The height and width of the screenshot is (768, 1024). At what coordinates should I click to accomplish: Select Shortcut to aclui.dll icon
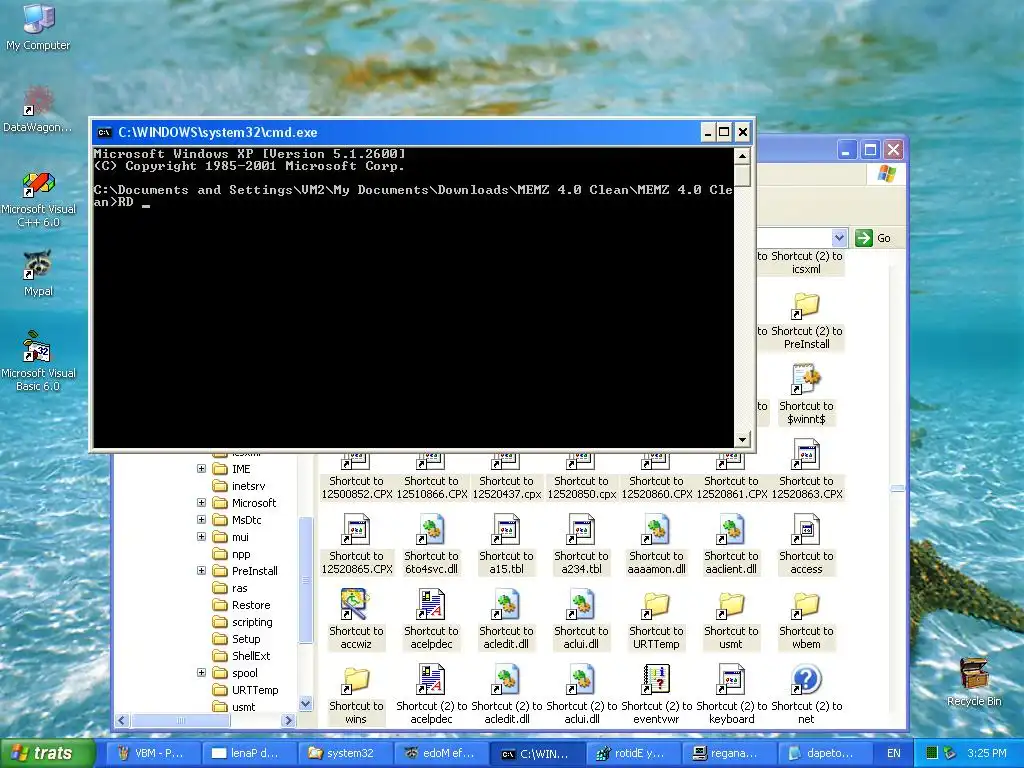(x=581, y=619)
